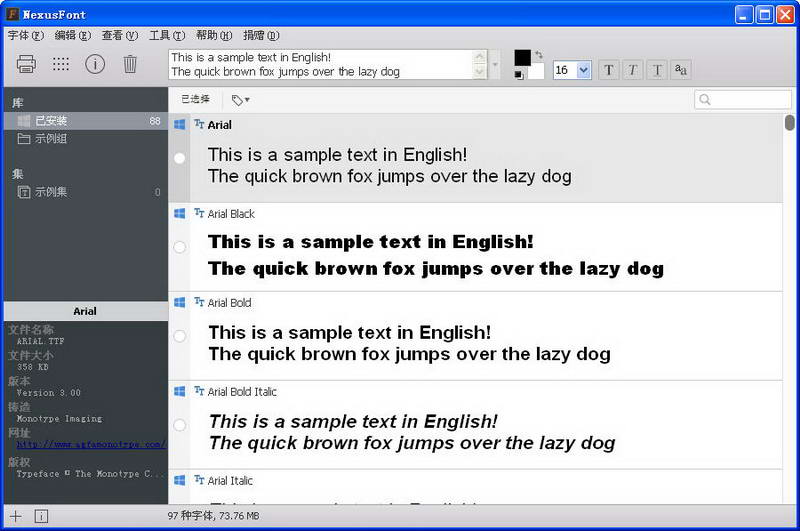The image size is (800, 531).
Task: Open the 查看(V) menu
Action: (x=119, y=35)
